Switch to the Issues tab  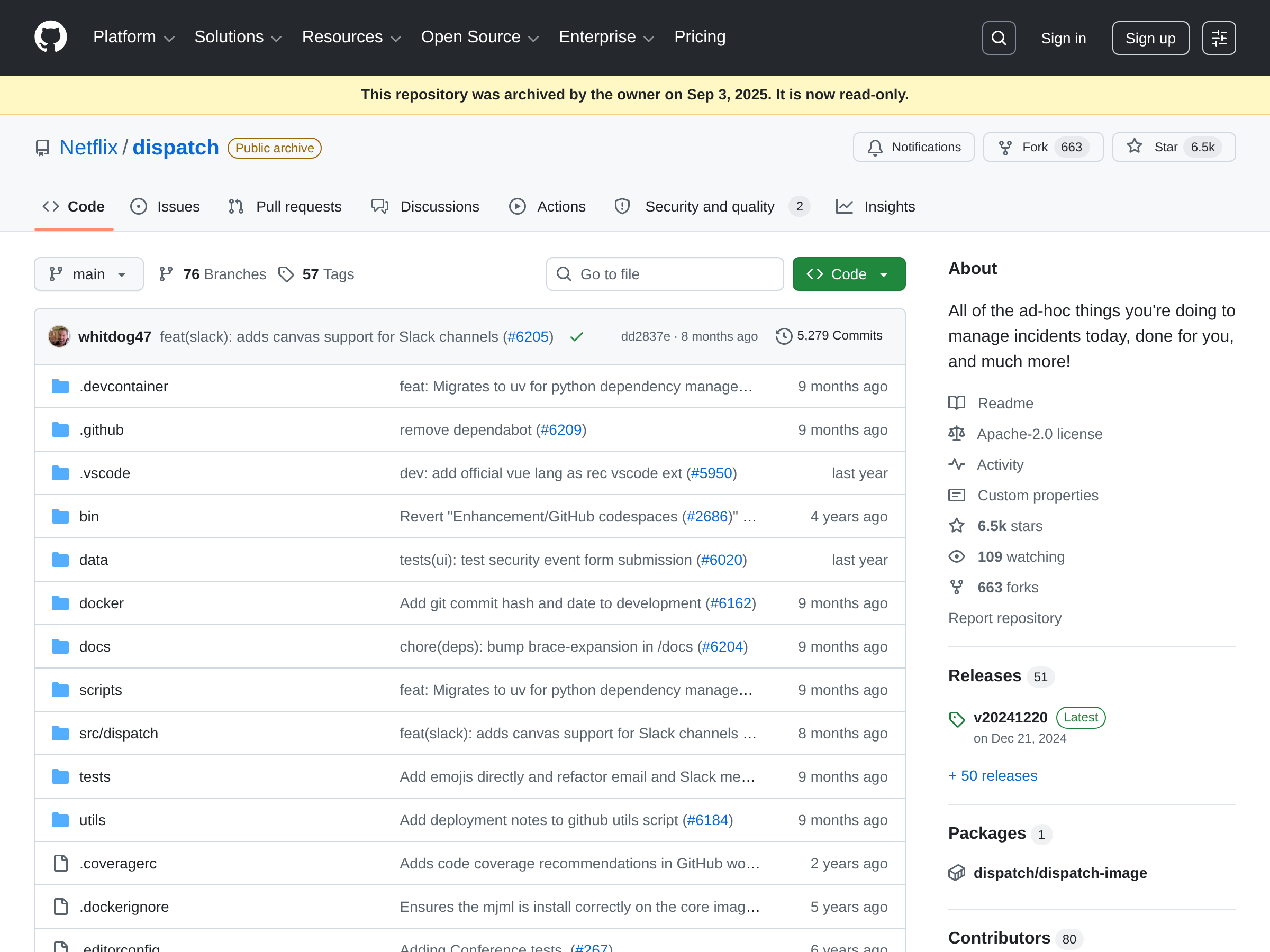pyautogui.click(x=165, y=207)
